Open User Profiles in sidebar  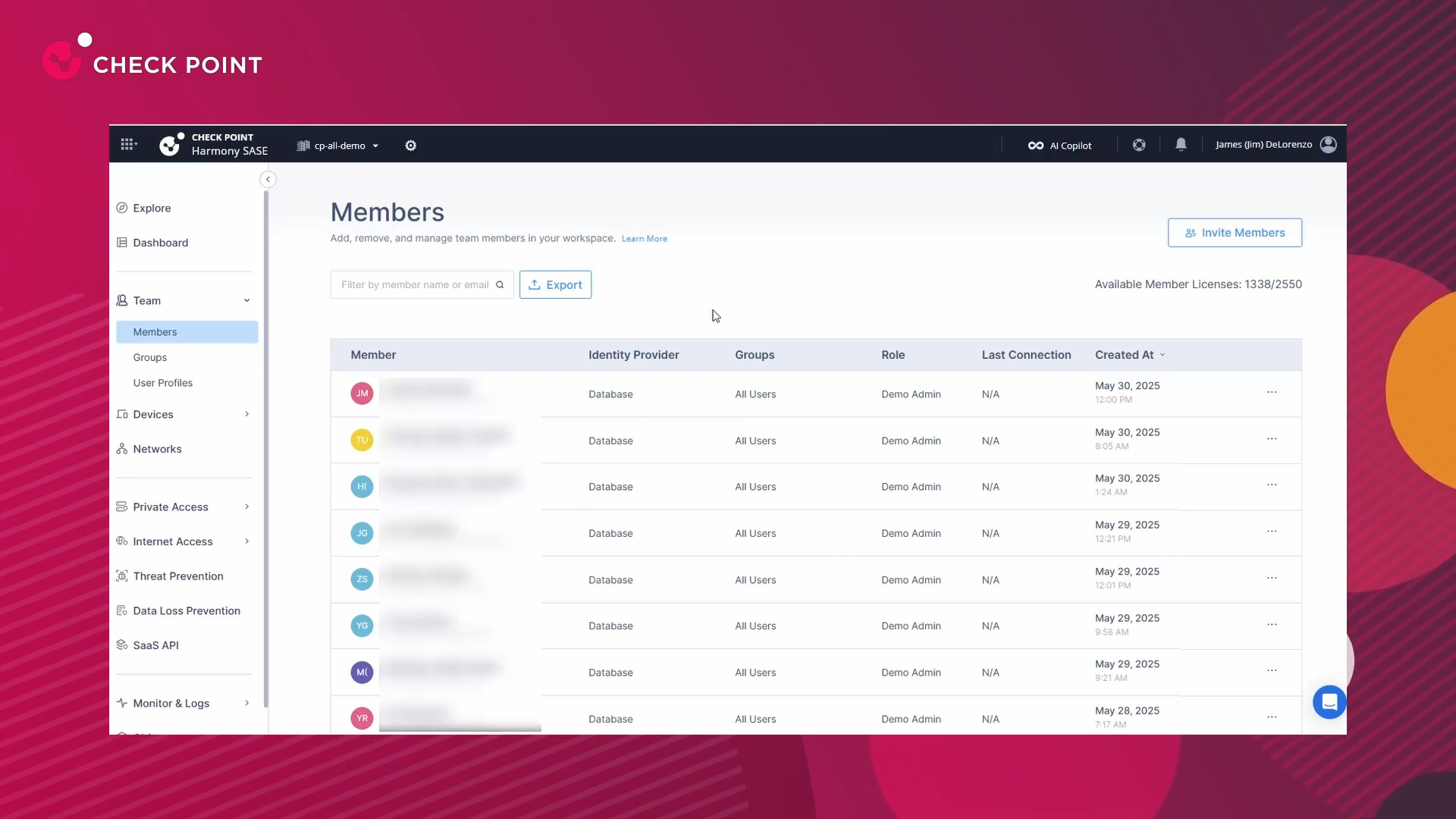point(163,383)
